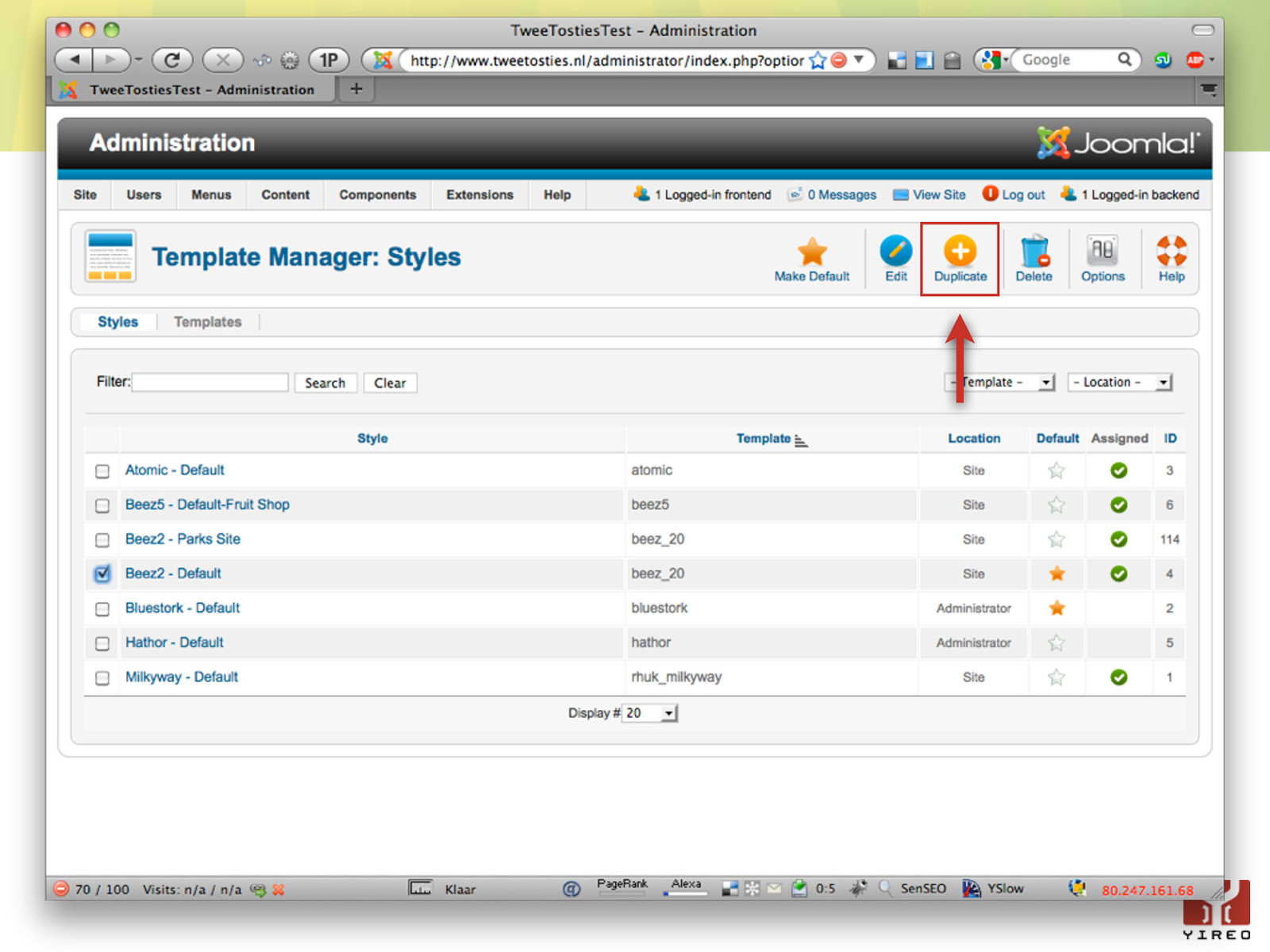Viewport: 1270px width, 952px height.
Task: Set Atomic - Default as default star
Action: point(1056,470)
